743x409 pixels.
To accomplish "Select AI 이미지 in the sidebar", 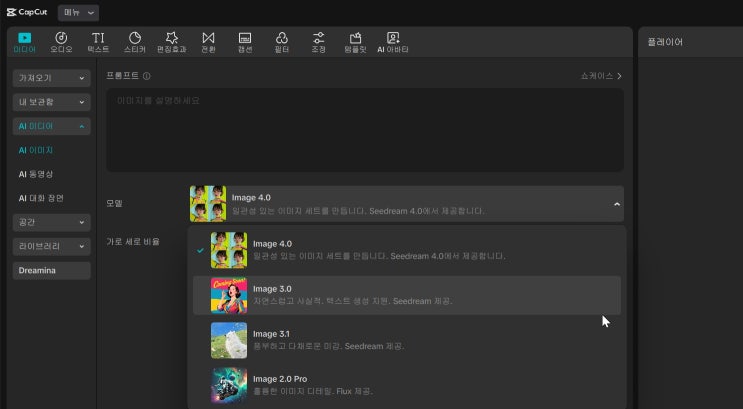I will (x=36, y=150).
